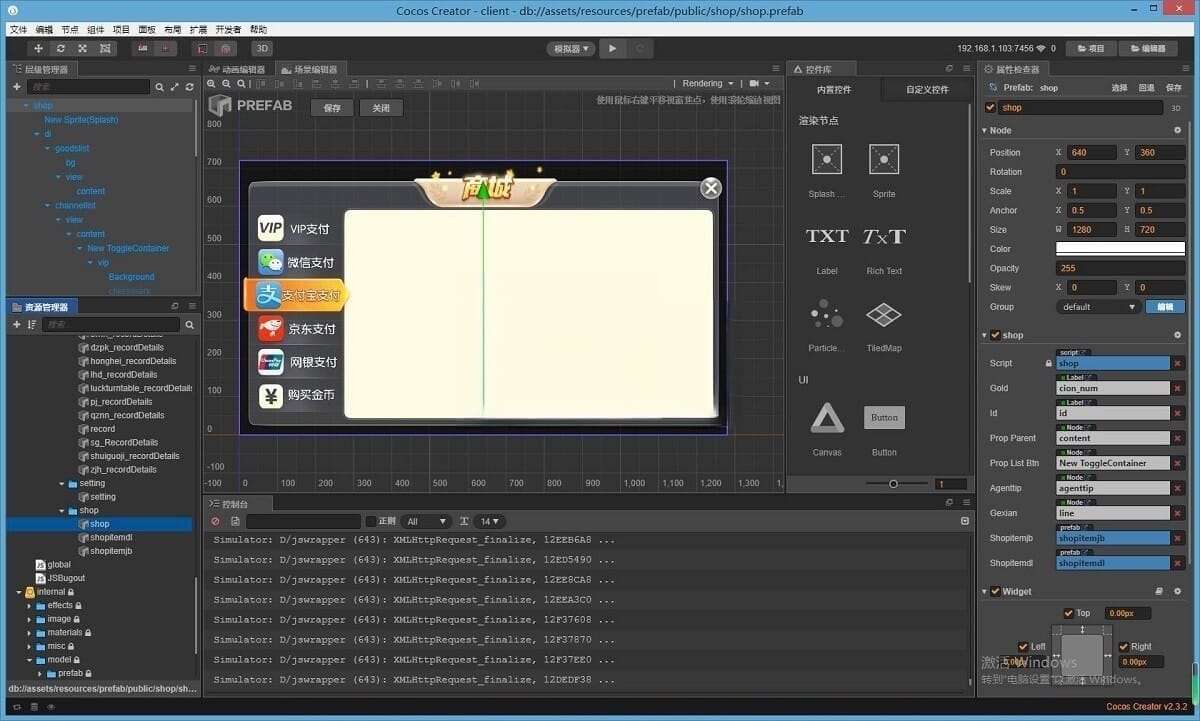Enable the regex checkbox in the console

click(x=371, y=521)
